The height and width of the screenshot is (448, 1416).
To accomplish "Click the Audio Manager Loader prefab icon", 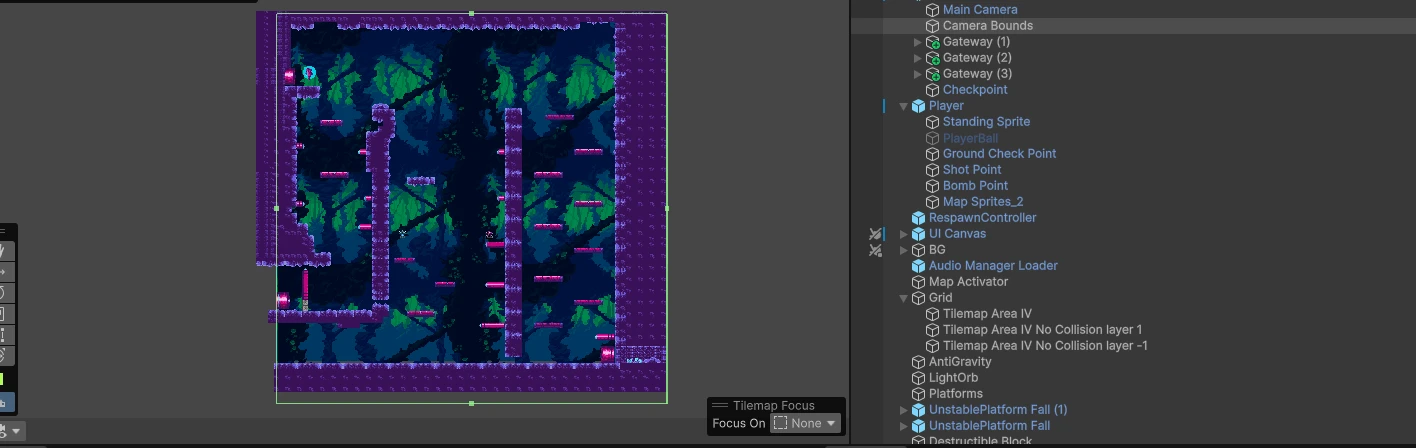I will [918, 266].
